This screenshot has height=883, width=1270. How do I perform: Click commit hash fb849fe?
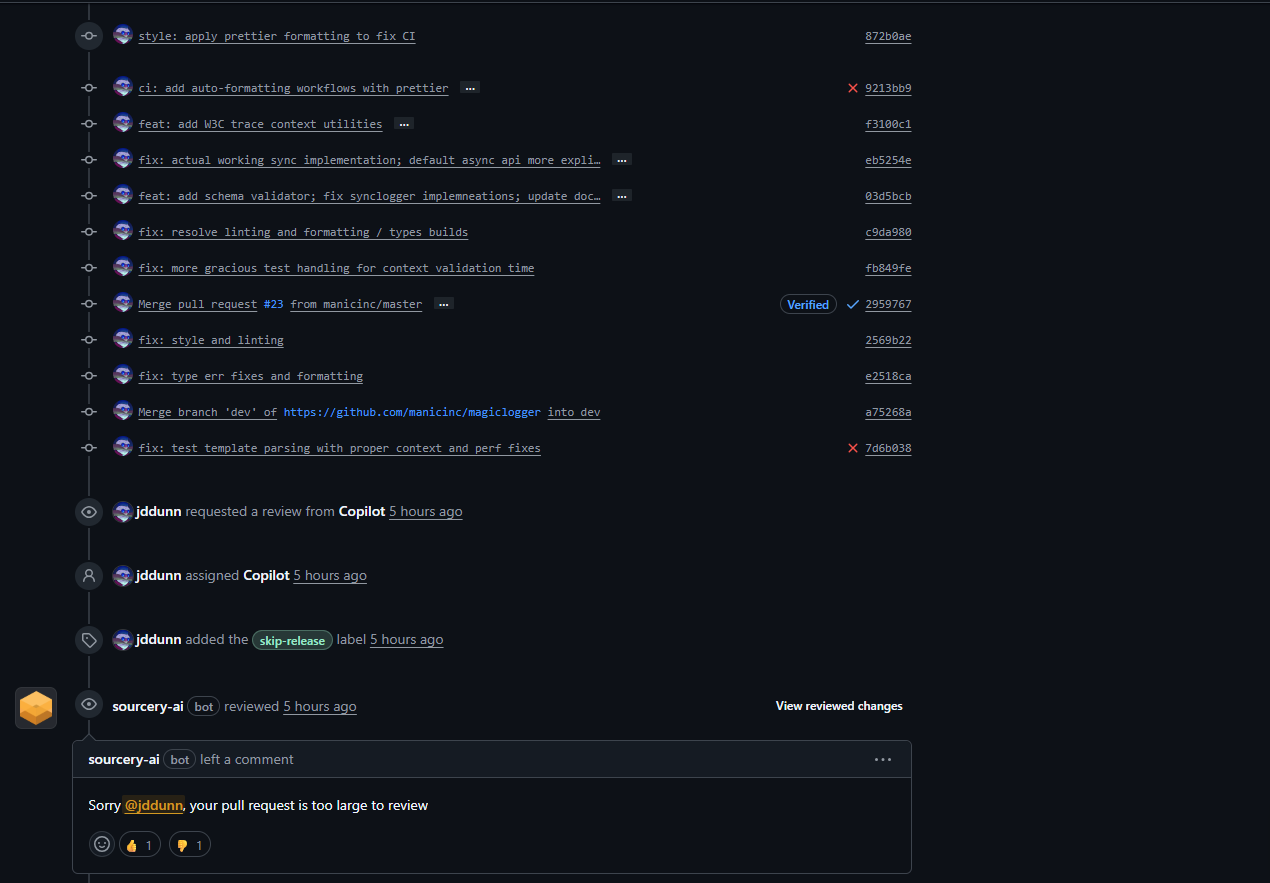(888, 268)
